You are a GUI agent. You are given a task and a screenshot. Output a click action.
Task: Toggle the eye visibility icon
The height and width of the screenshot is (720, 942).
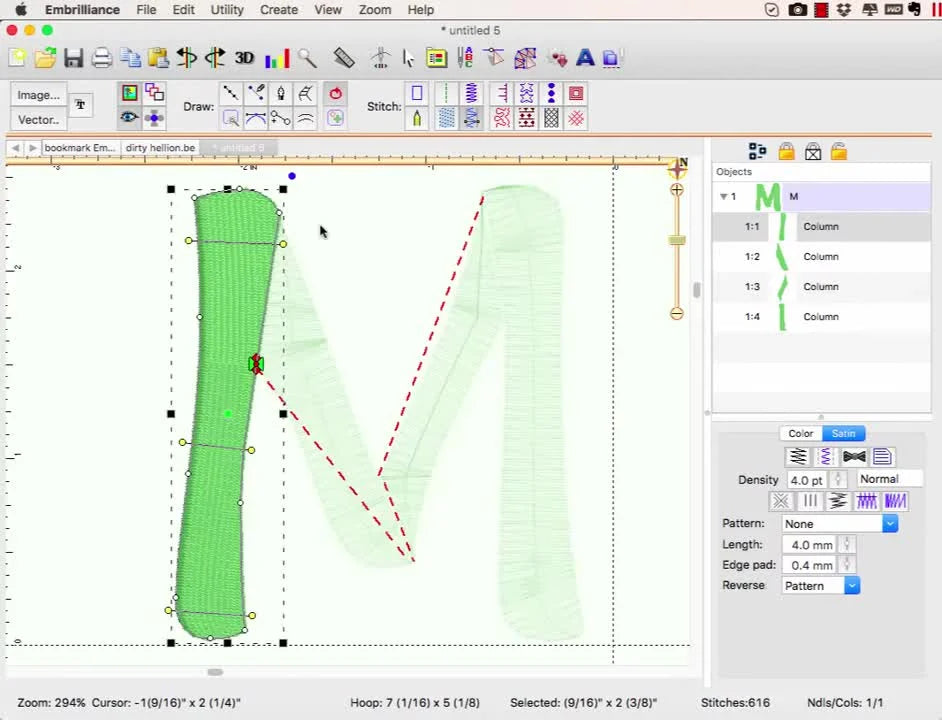pos(129,117)
